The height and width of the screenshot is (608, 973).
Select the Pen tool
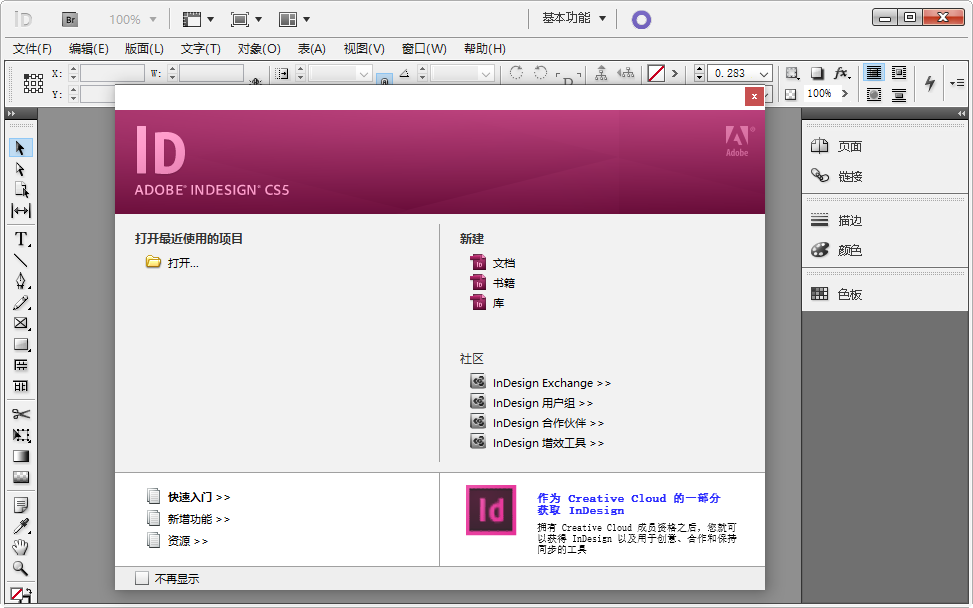[20, 281]
